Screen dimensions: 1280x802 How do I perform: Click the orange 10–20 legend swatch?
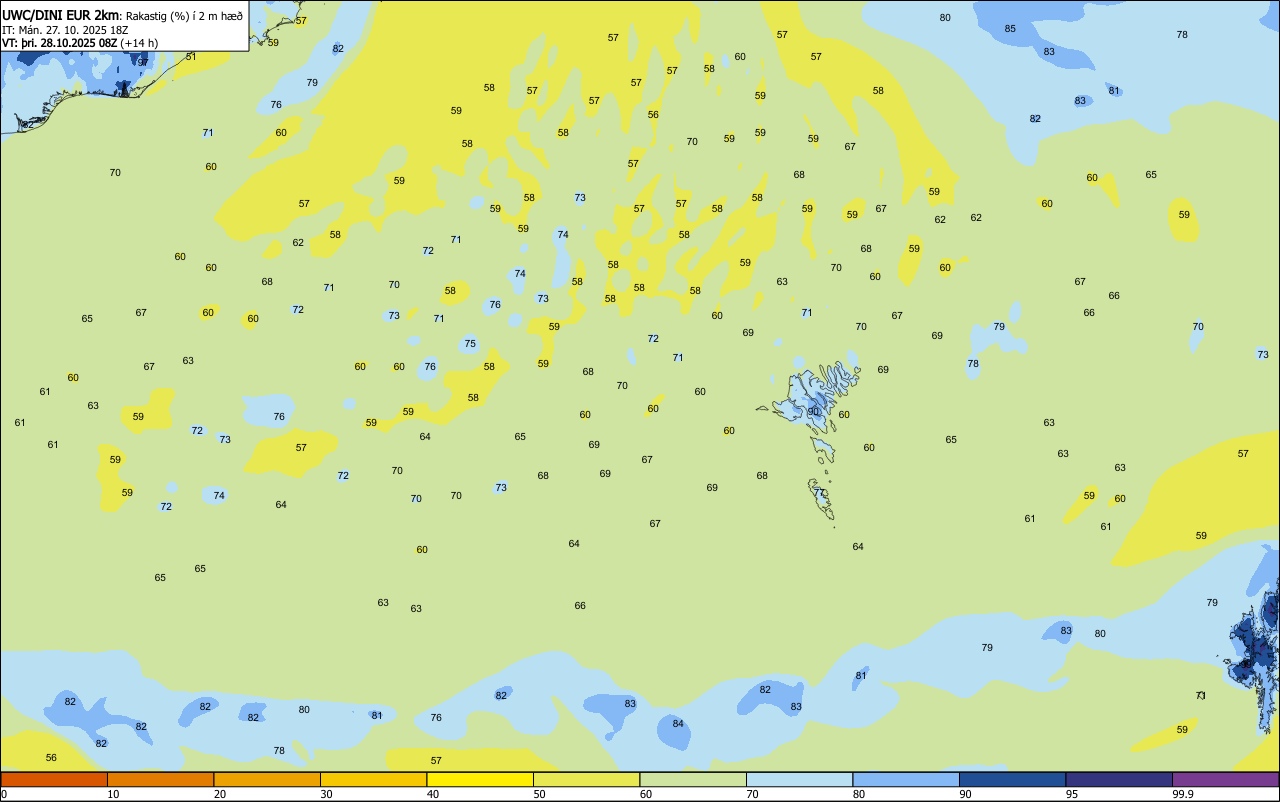[x=160, y=779]
